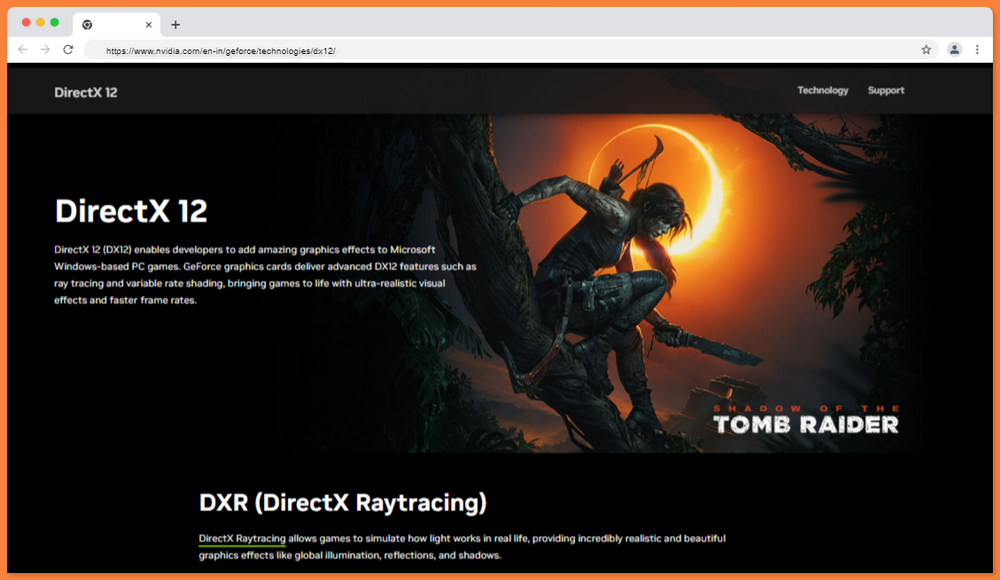Close the current browser tab
This screenshot has height=580, width=1000.
click(x=149, y=24)
